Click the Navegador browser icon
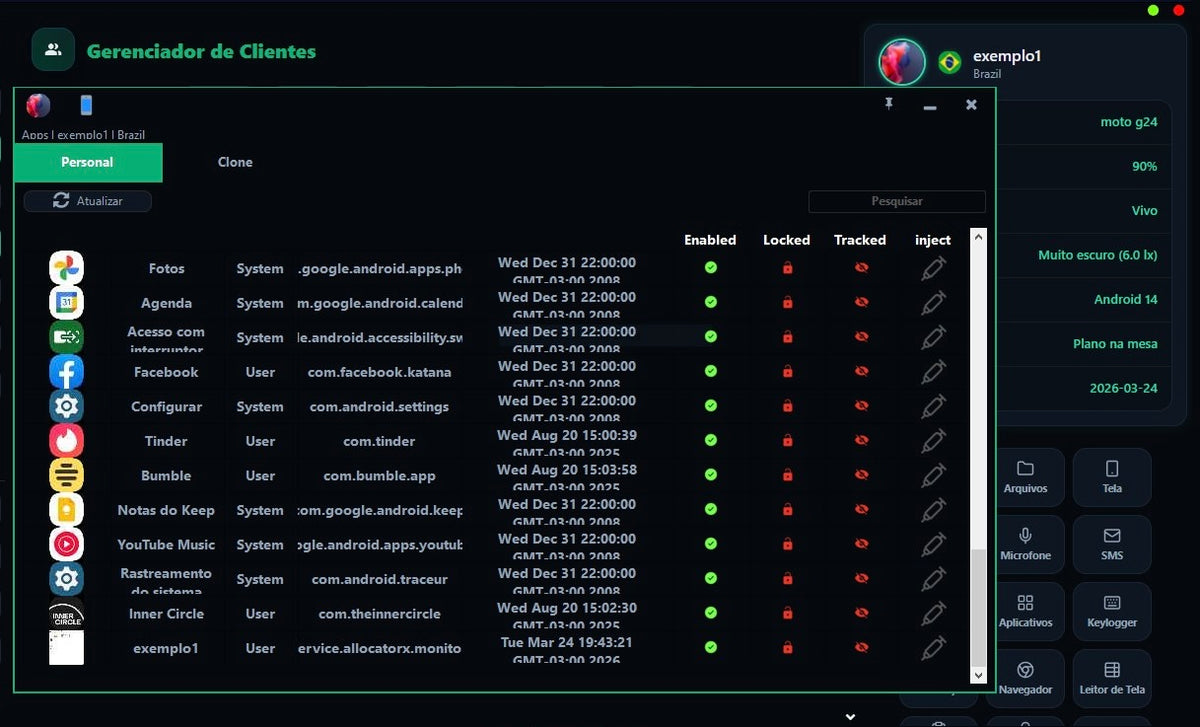Viewport: 1200px width, 727px height. 1025,678
